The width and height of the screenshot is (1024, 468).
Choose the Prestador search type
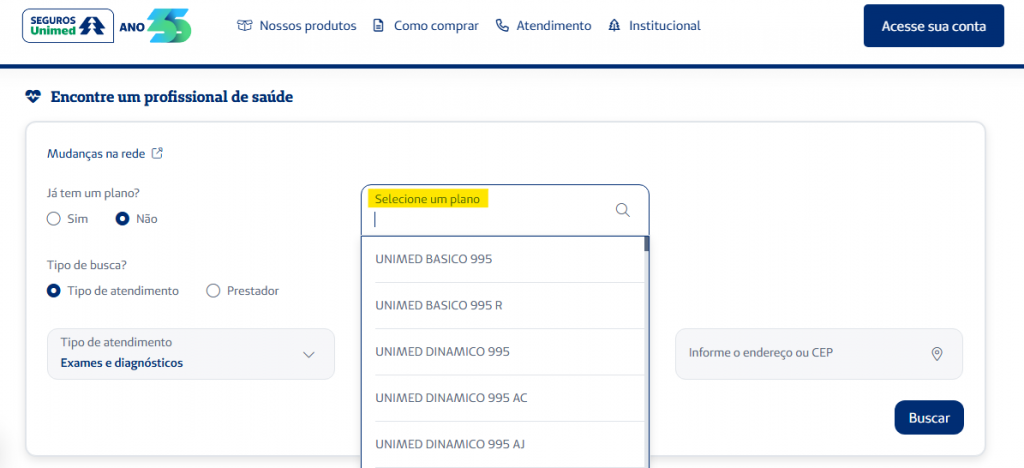pos(213,291)
